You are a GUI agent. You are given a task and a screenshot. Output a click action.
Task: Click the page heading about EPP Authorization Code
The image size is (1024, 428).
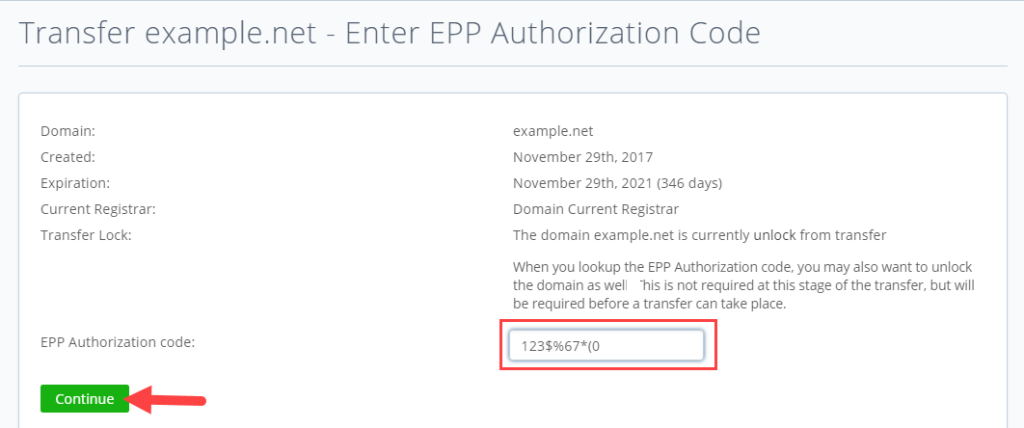point(390,33)
